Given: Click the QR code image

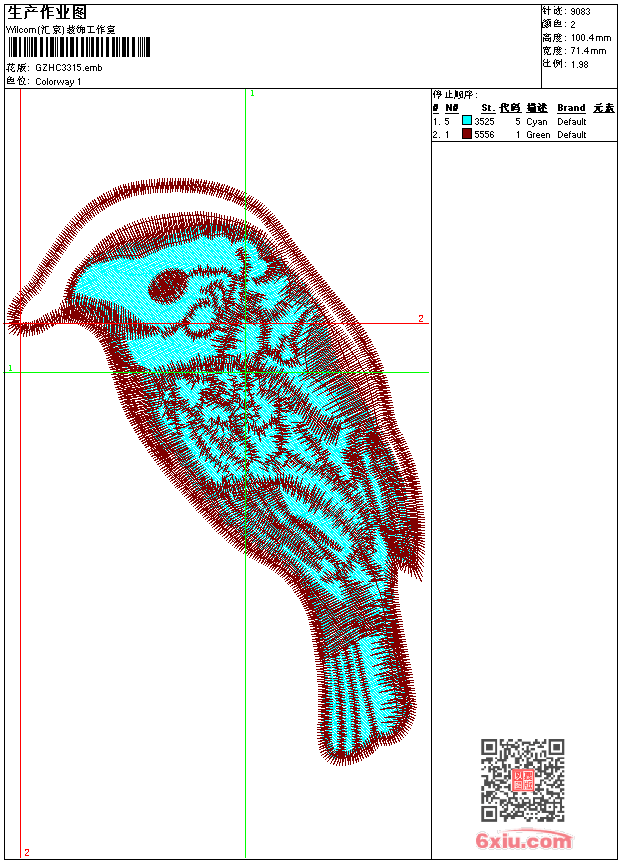Looking at the screenshot, I should coord(522,780).
